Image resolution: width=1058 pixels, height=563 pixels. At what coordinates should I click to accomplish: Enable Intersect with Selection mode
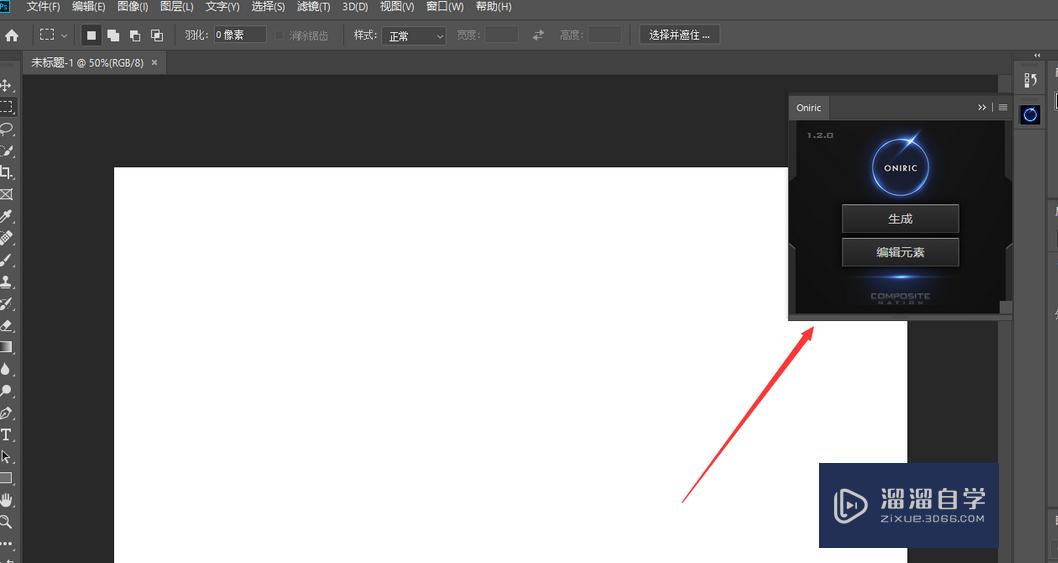click(157, 35)
